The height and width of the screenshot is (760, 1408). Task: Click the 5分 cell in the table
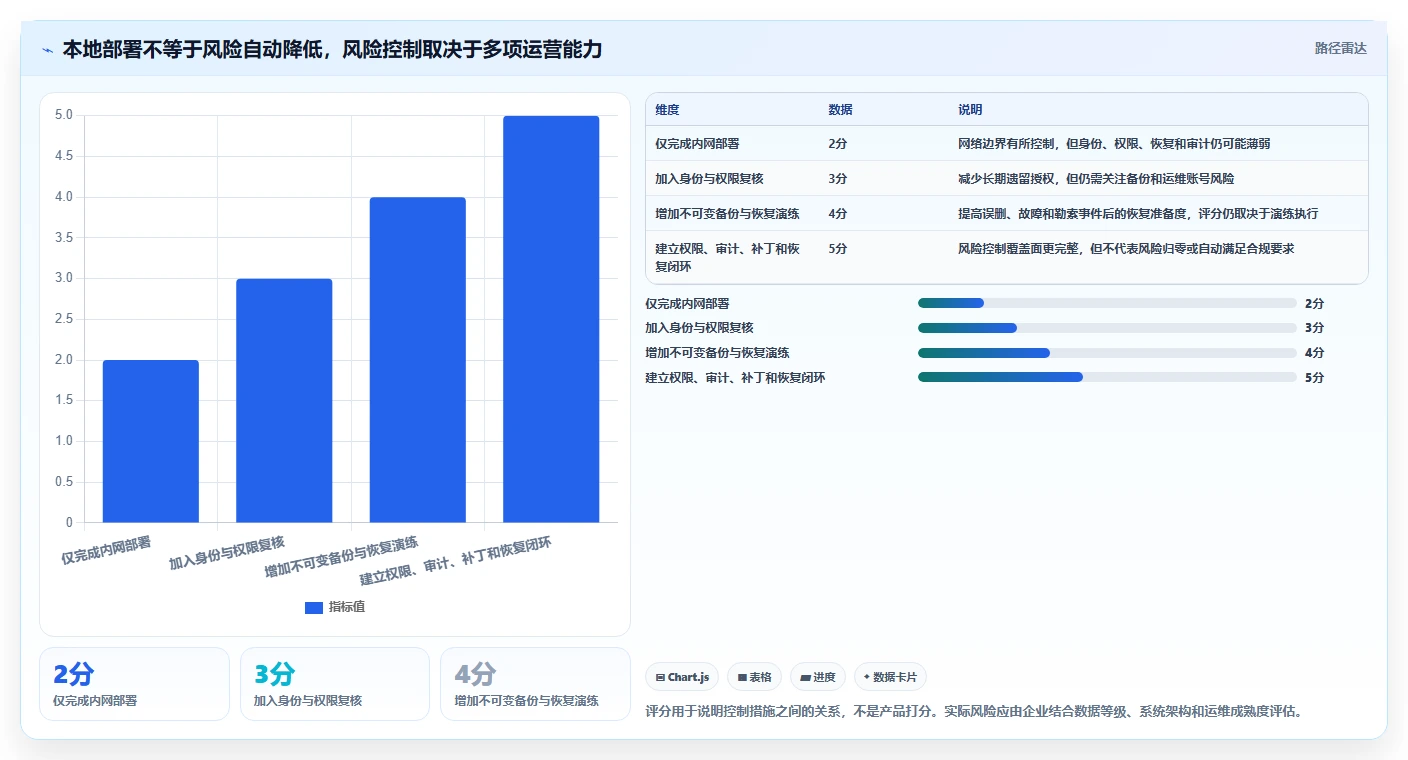click(x=838, y=249)
